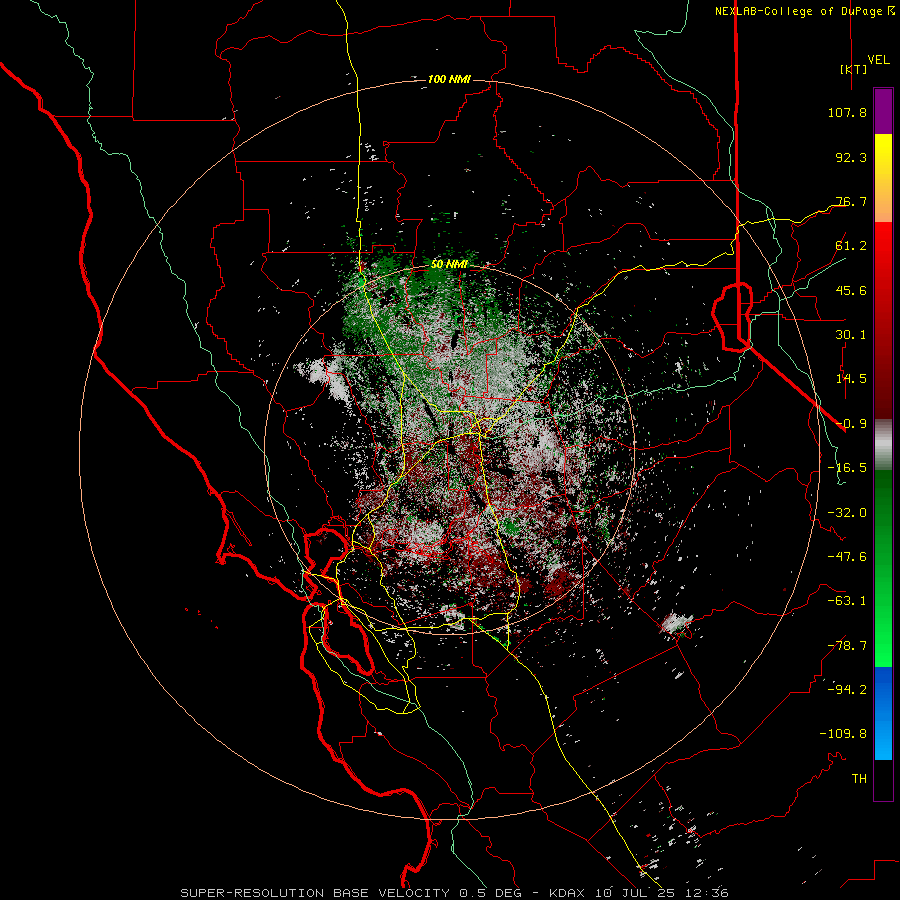Click the 'VEL' legend heading

point(879,59)
